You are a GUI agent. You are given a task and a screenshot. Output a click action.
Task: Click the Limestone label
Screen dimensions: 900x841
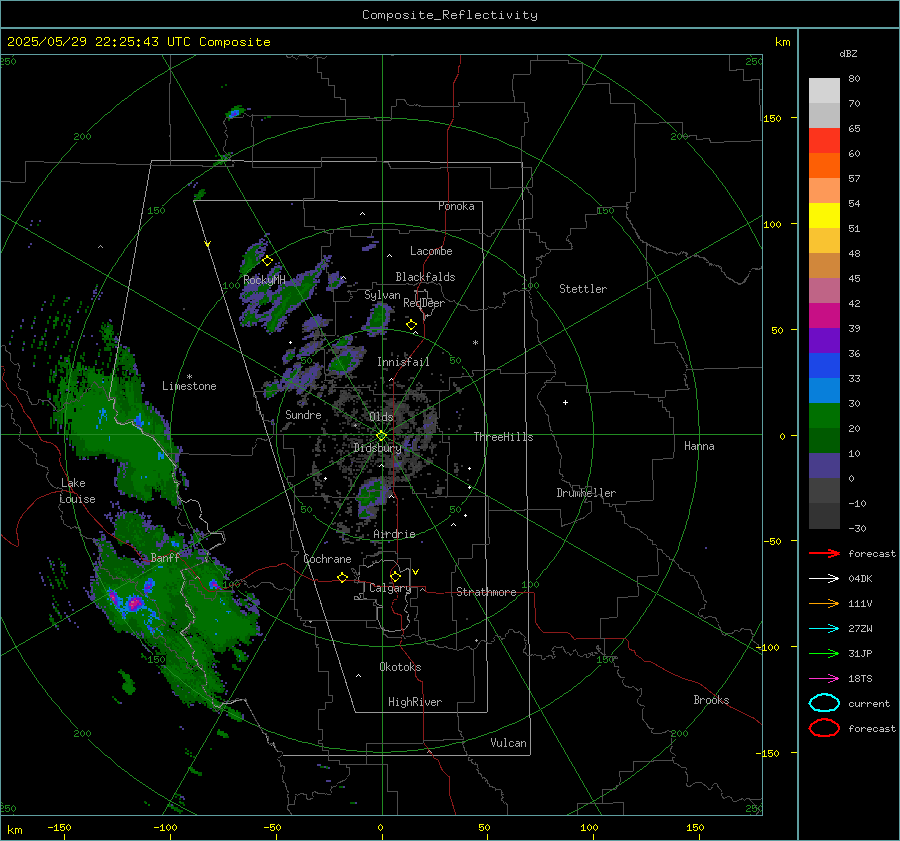189,386
